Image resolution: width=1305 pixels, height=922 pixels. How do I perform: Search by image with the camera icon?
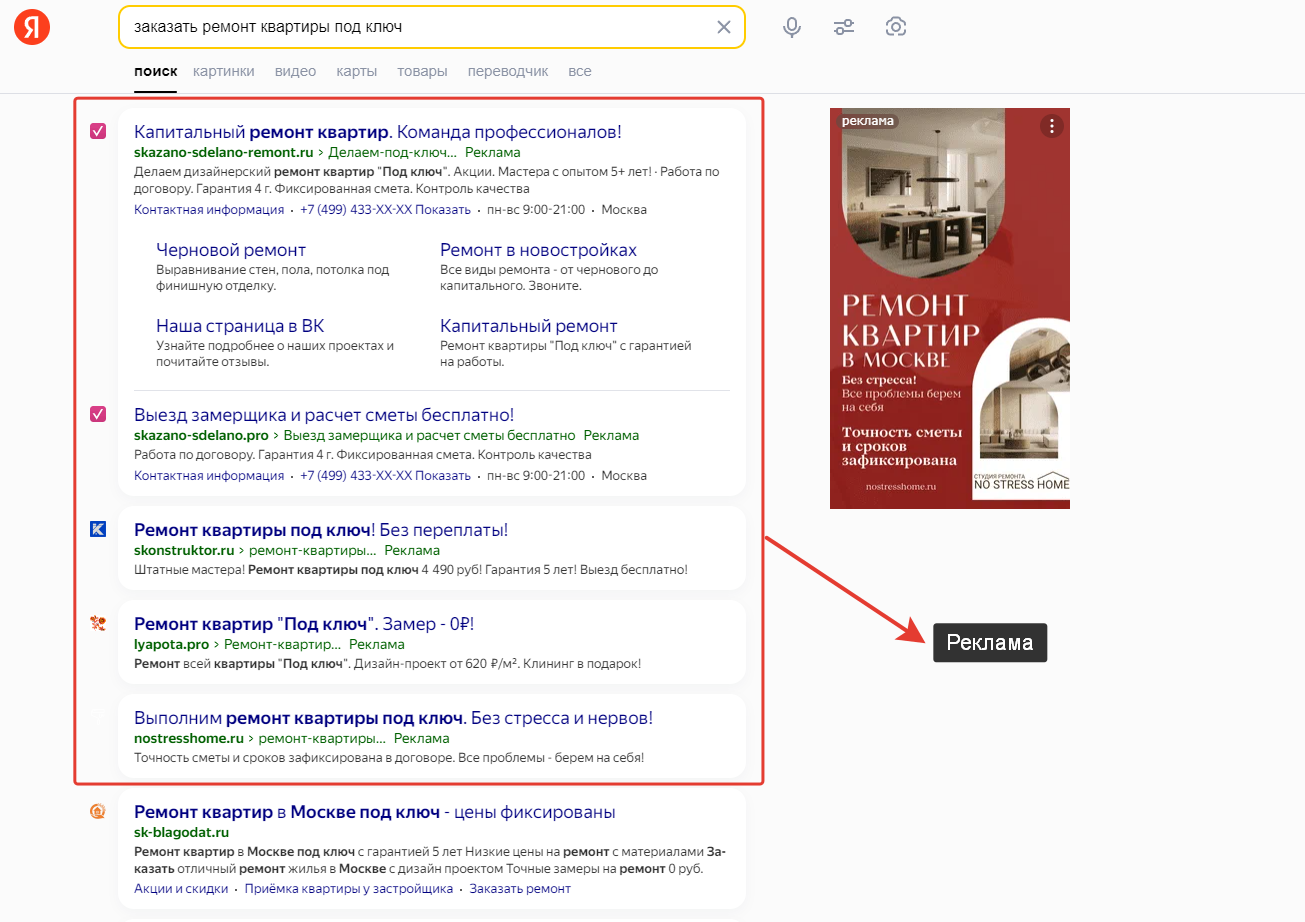point(896,27)
